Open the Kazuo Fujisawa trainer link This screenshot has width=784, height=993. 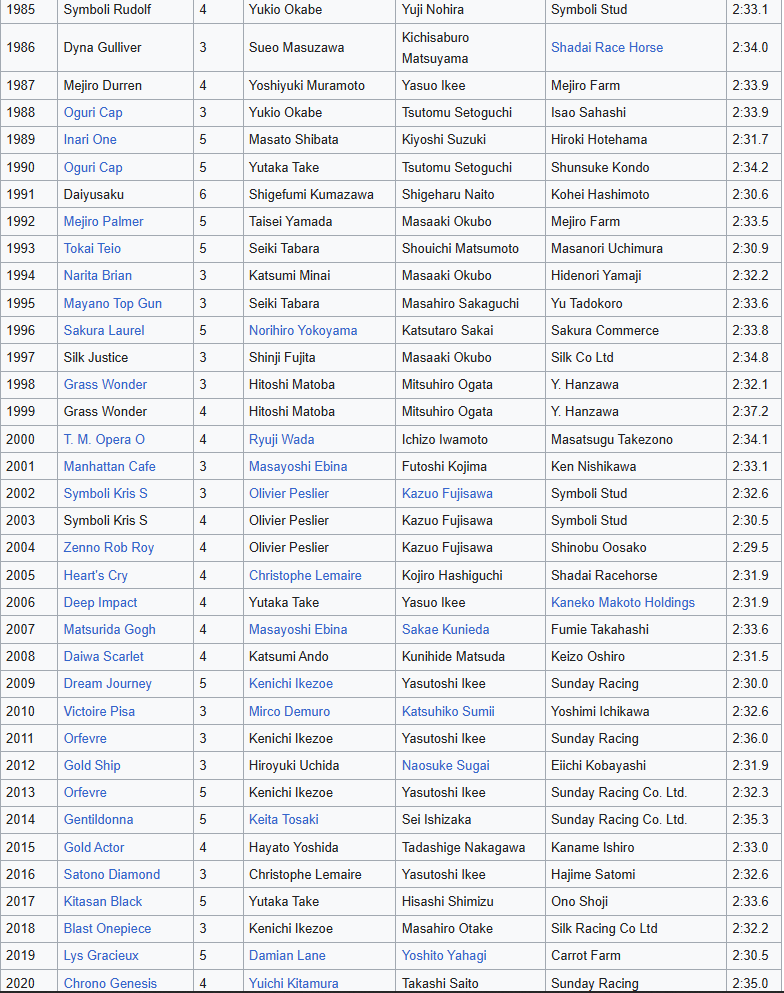point(447,493)
